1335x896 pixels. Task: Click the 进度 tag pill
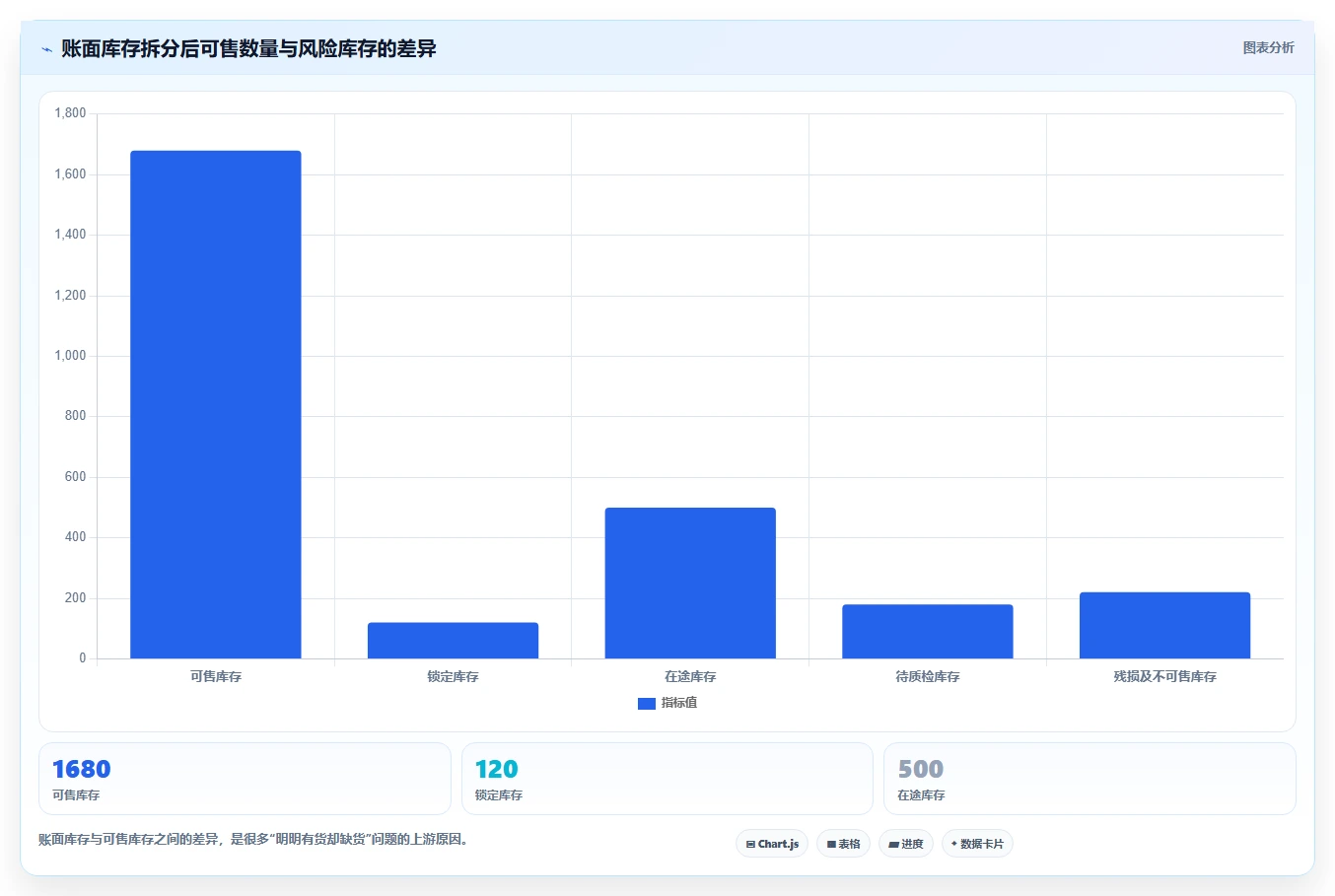pyautogui.click(x=906, y=844)
